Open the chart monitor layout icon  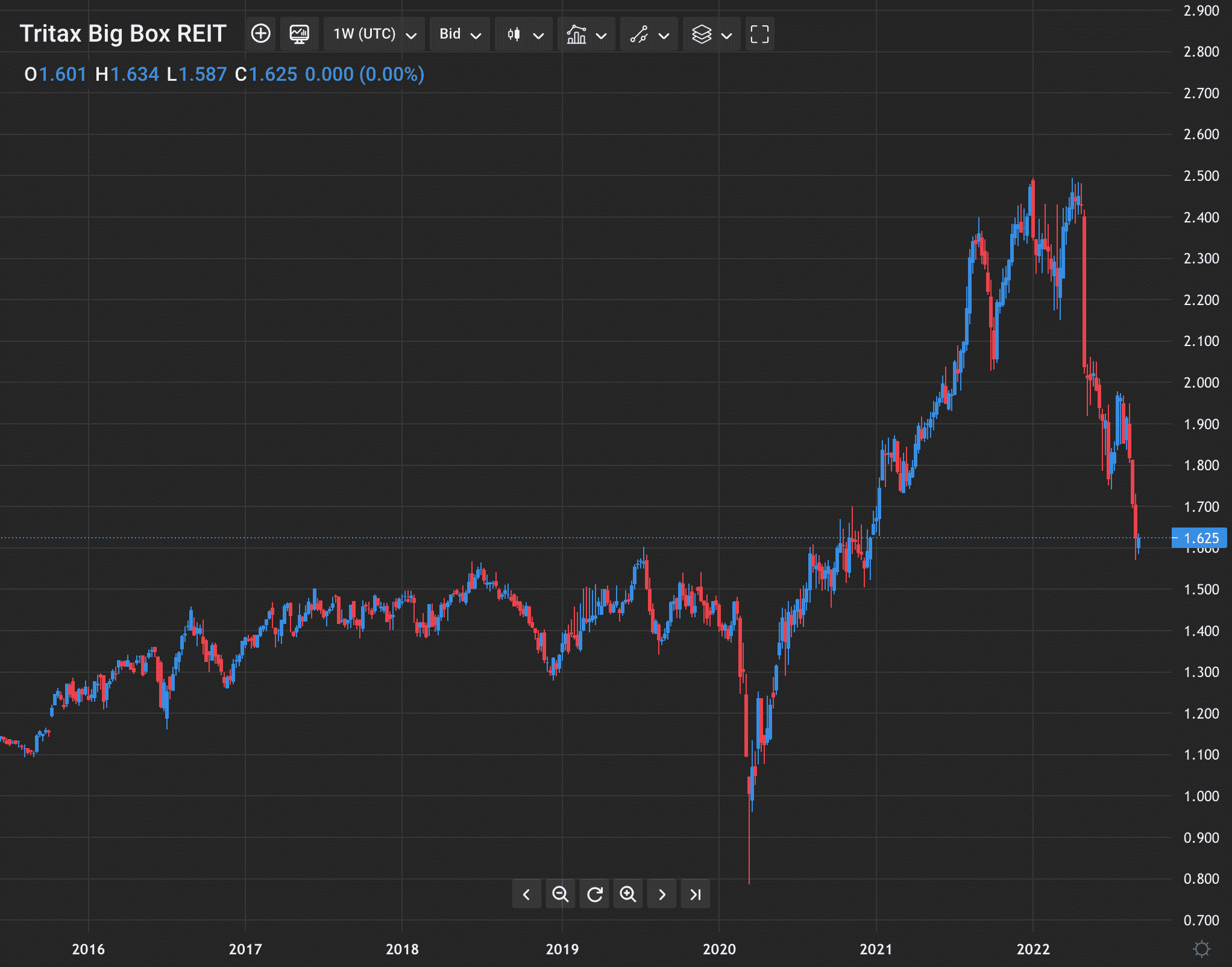pyautogui.click(x=299, y=34)
